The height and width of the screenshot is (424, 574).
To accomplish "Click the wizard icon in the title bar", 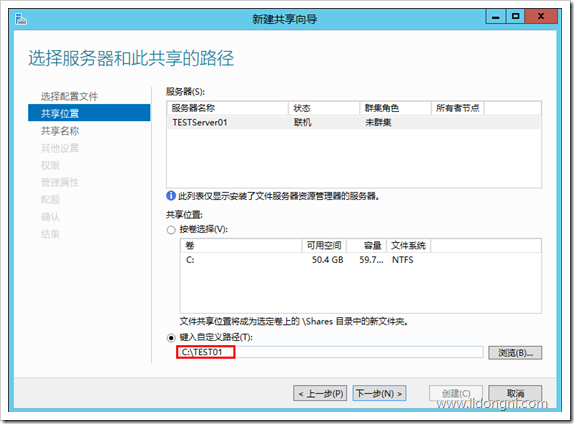I will (21, 19).
